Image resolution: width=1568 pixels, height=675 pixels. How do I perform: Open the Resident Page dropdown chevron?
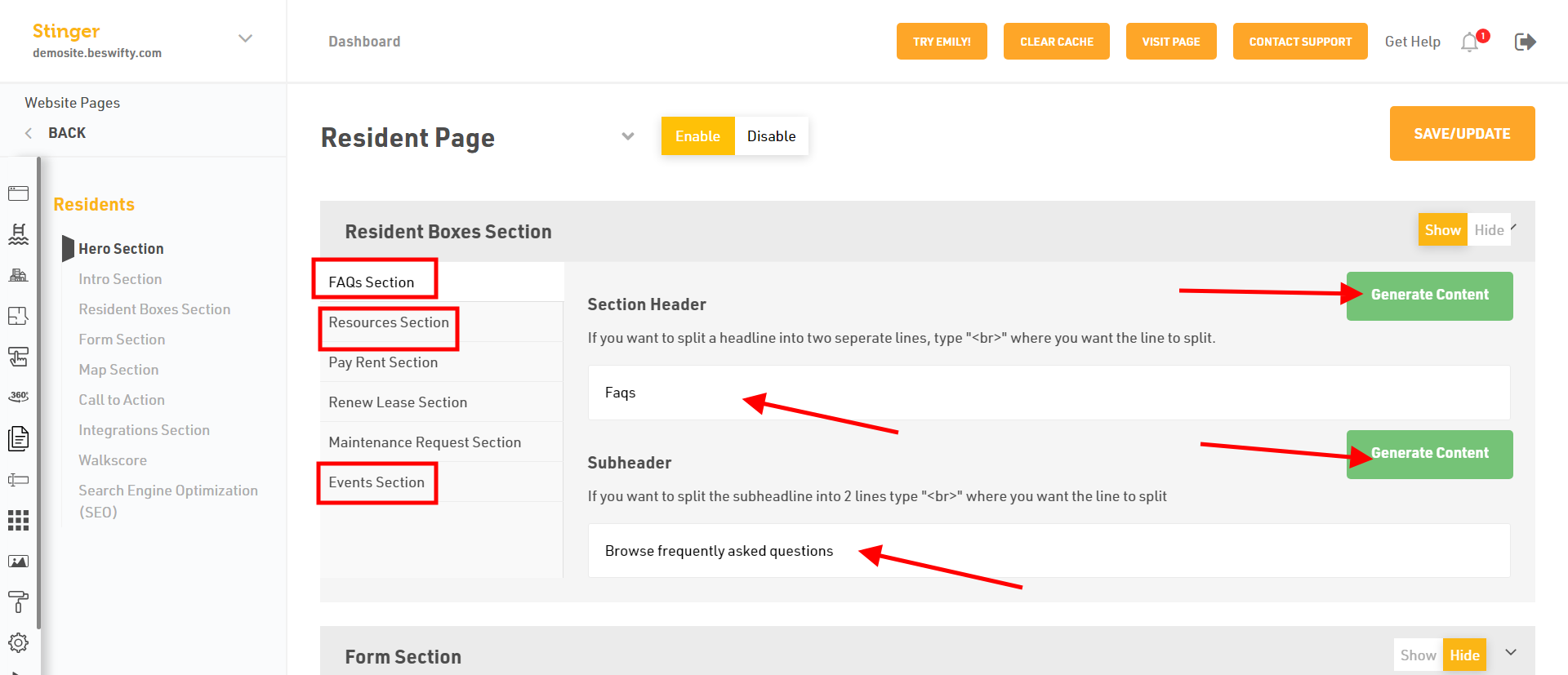(628, 136)
